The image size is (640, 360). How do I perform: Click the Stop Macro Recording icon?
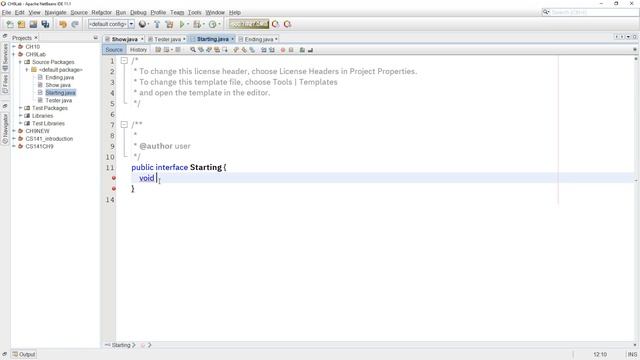pos(291,50)
